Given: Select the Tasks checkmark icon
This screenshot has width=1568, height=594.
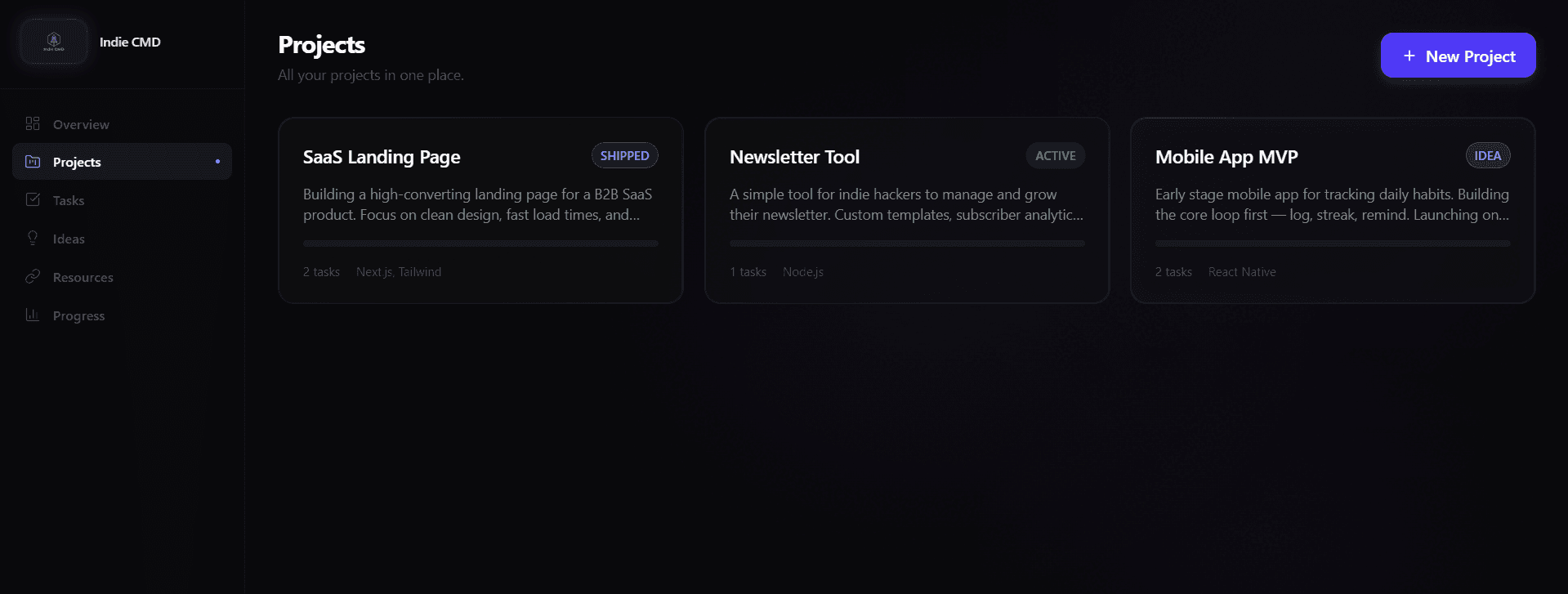Looking at the screenshot, I should (33, 199).
